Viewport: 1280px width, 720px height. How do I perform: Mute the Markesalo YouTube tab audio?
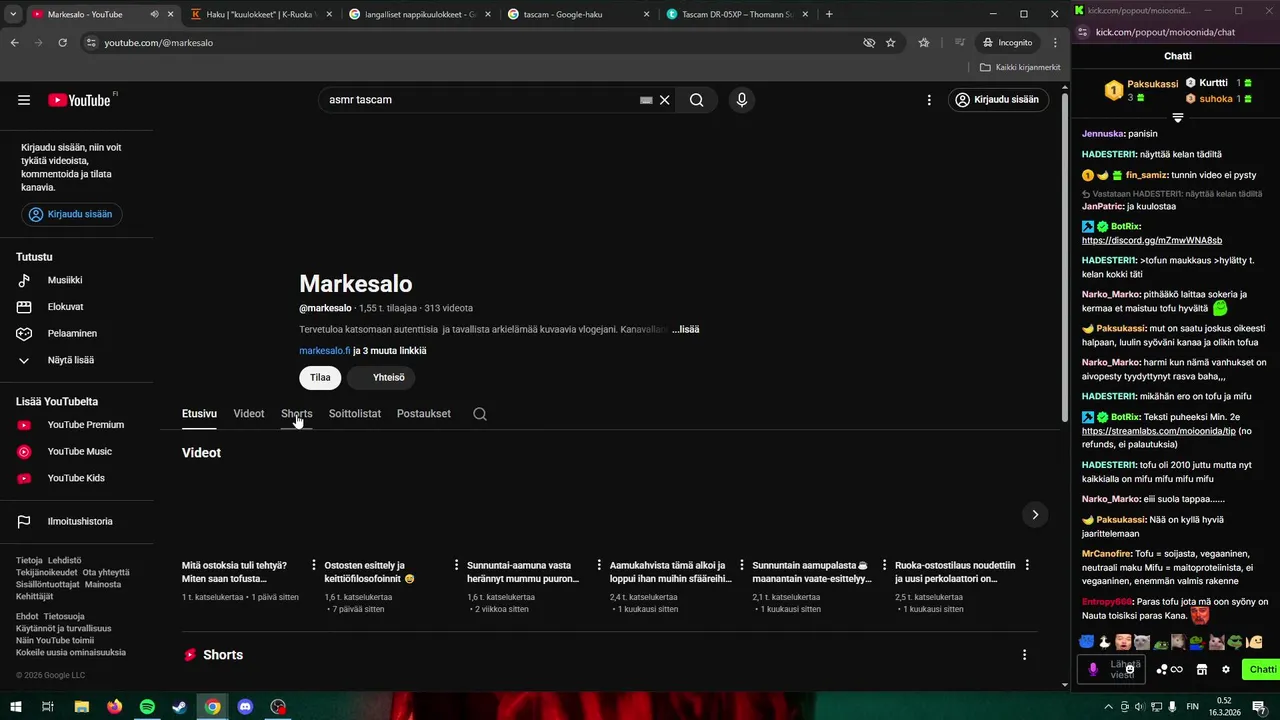pyautogui.click(x=154, y=14)
